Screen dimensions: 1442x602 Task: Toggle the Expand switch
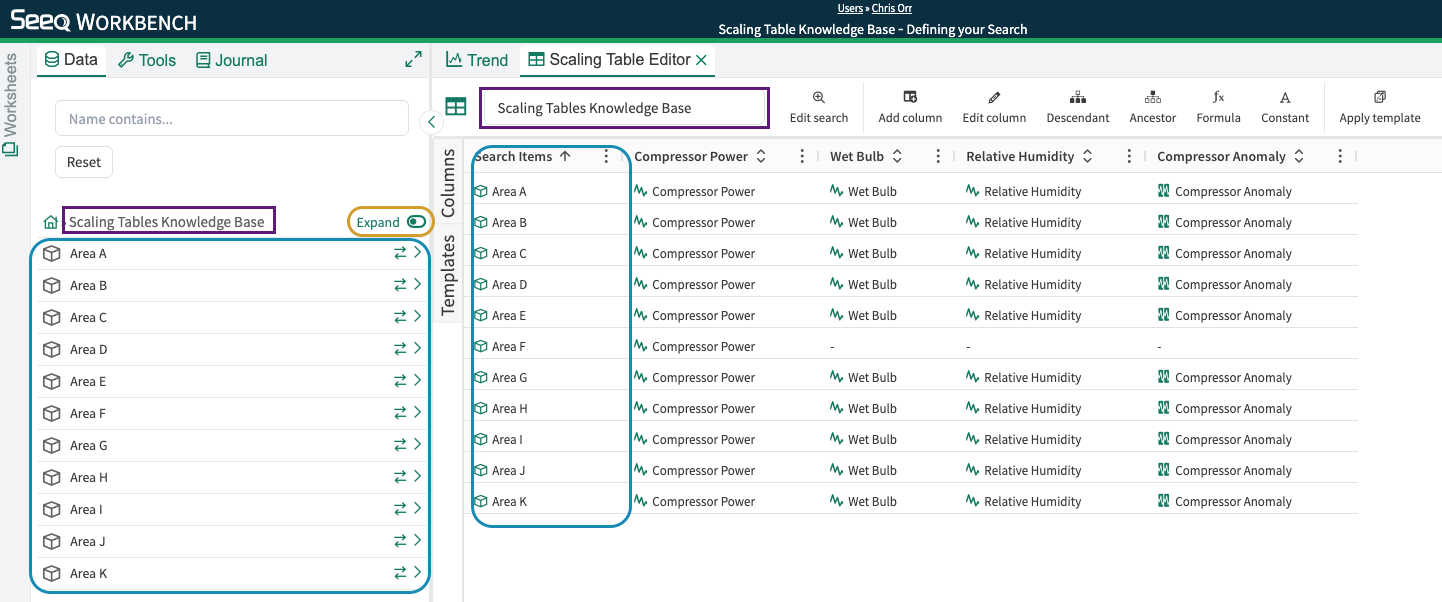tap(416, 222)
